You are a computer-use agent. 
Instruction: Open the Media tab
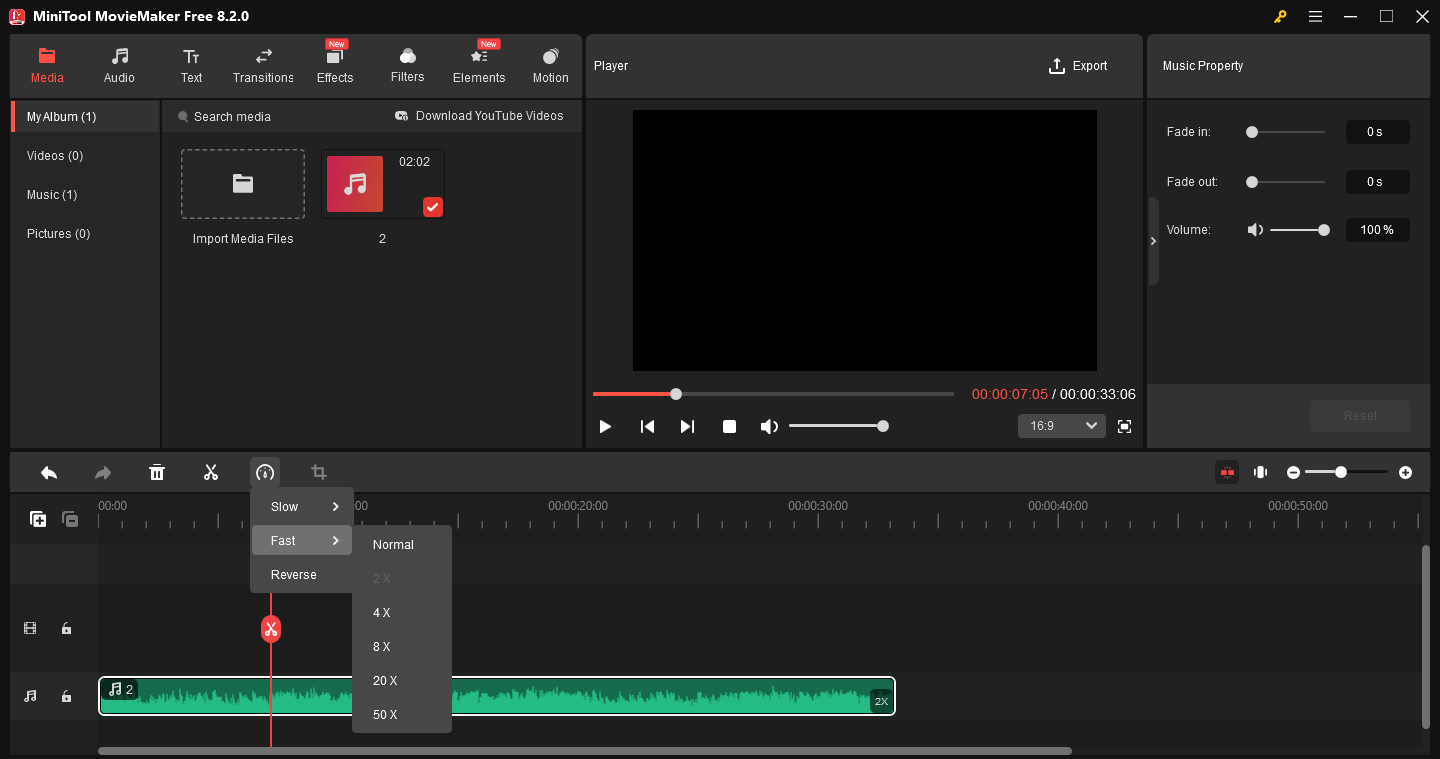47,66
